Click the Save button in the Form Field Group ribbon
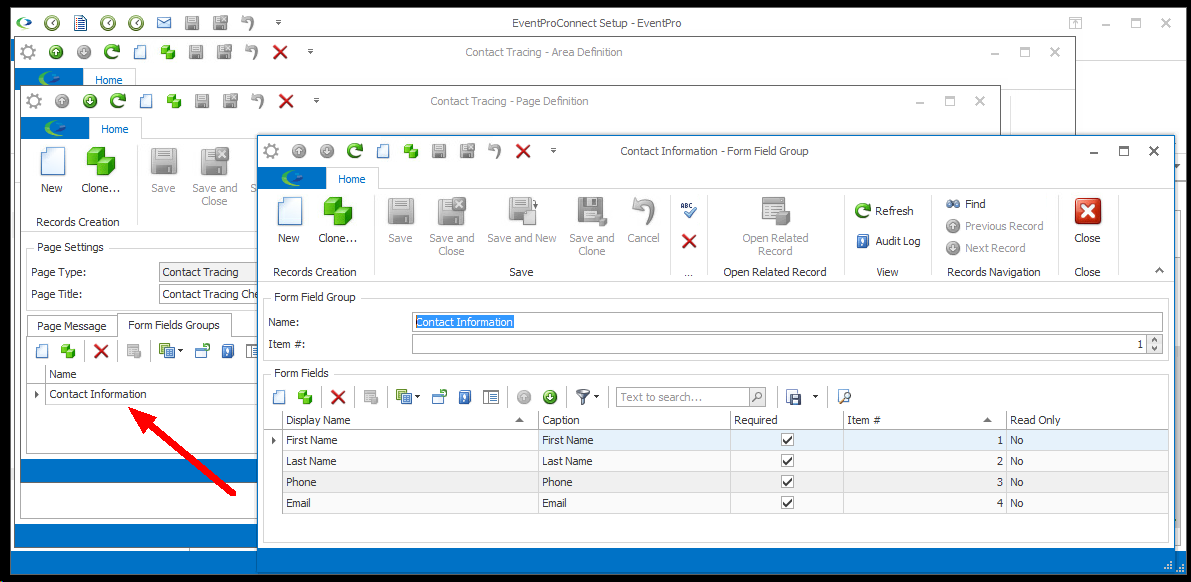1191x582 pixels. (400, 220)
